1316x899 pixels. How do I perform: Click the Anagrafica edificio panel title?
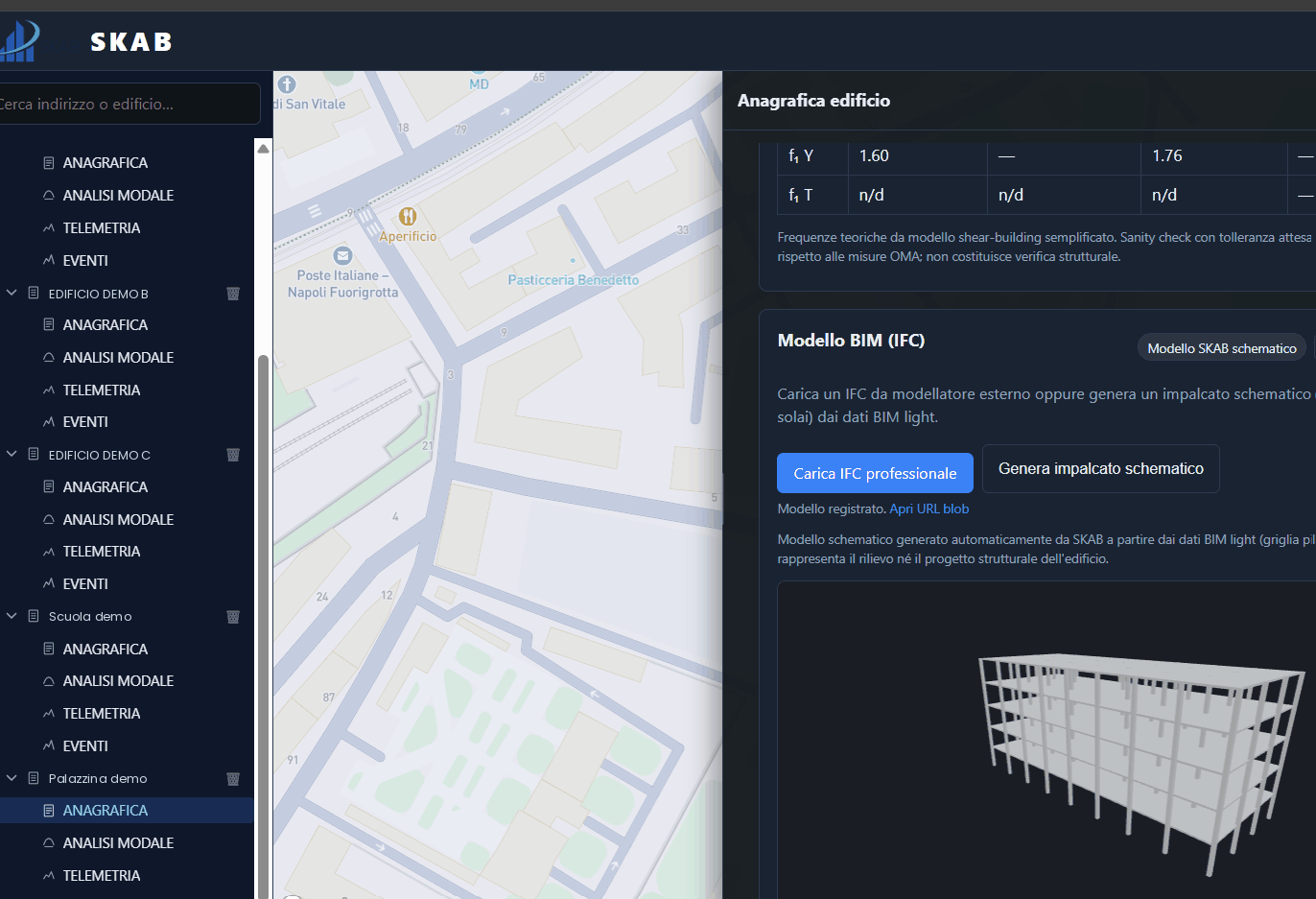tap(813, 101)
